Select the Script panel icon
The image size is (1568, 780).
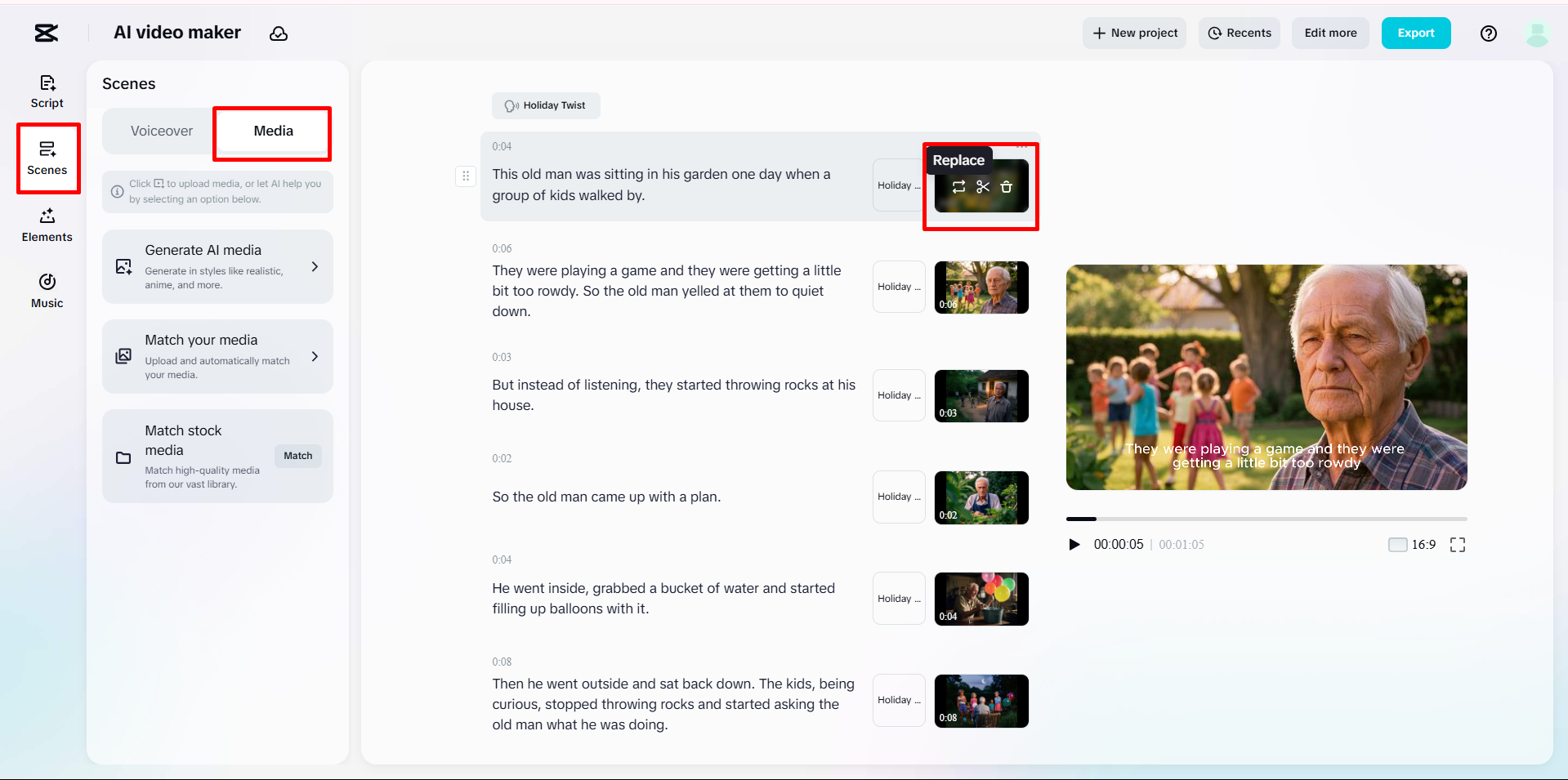pyautogui.click(x=47, y=90)
